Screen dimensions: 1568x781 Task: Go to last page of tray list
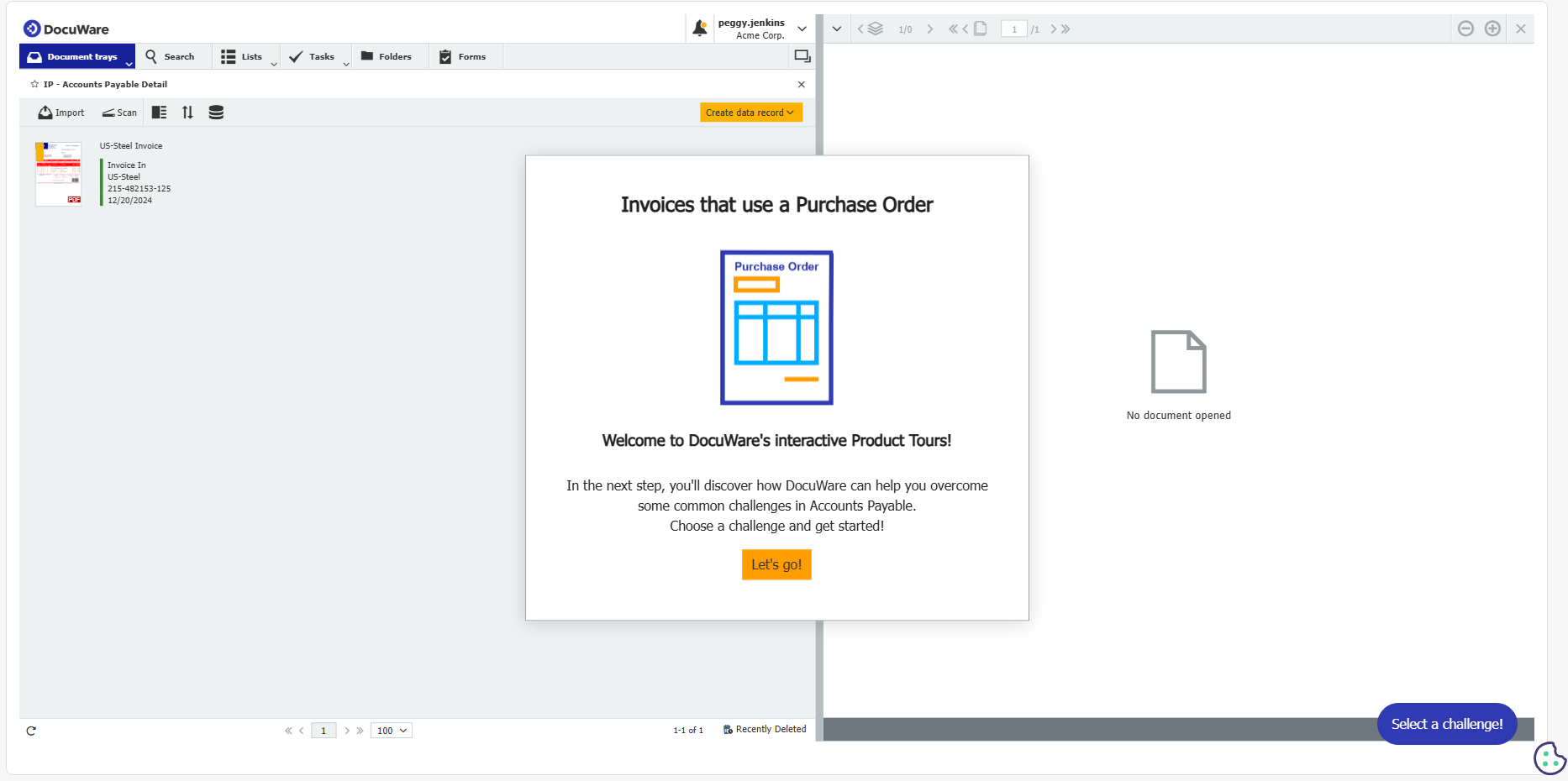coord(360,731)
